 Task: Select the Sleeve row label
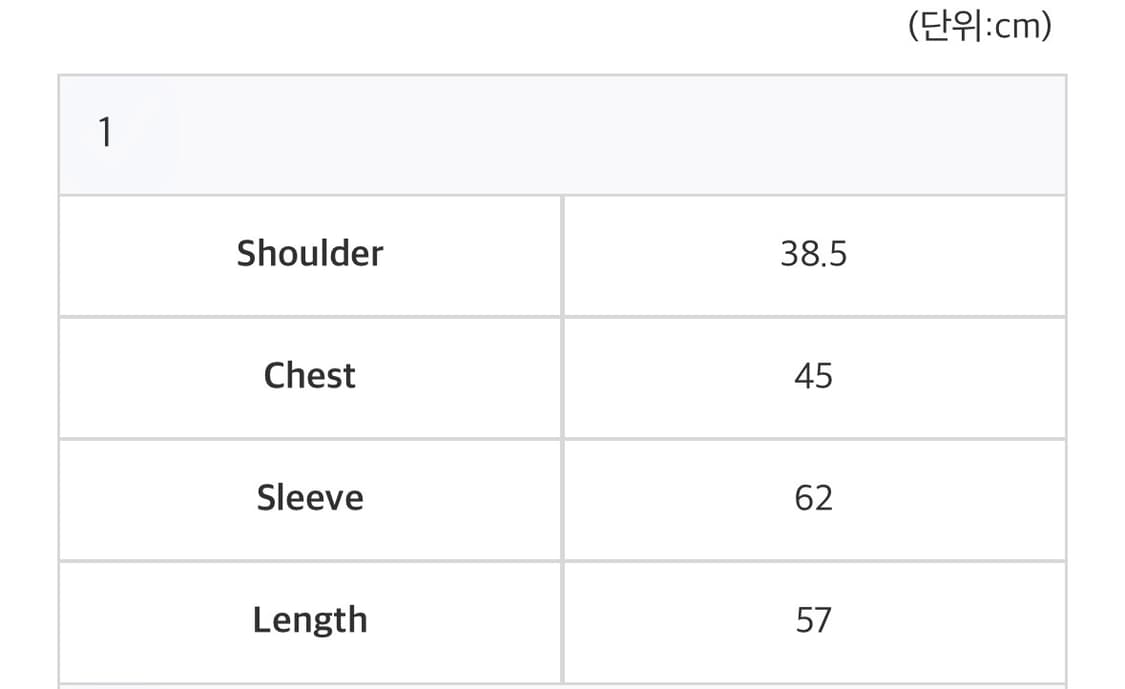309,498
